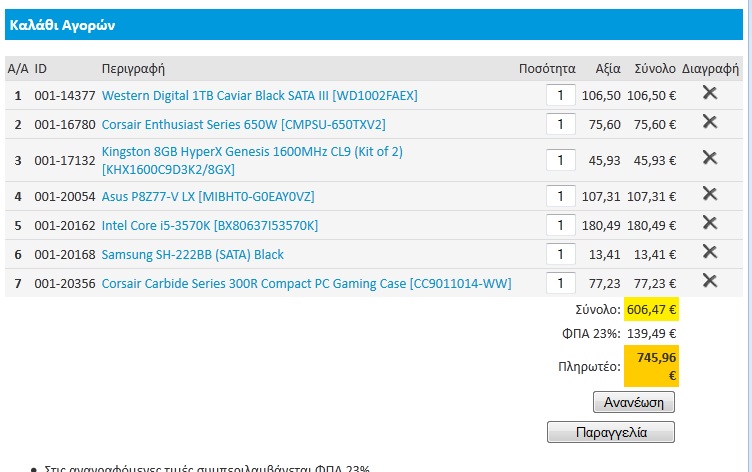Open Corsair Enthusiast Series 650W link
This screenshot has width=752, height=472.
coord(244,125)
